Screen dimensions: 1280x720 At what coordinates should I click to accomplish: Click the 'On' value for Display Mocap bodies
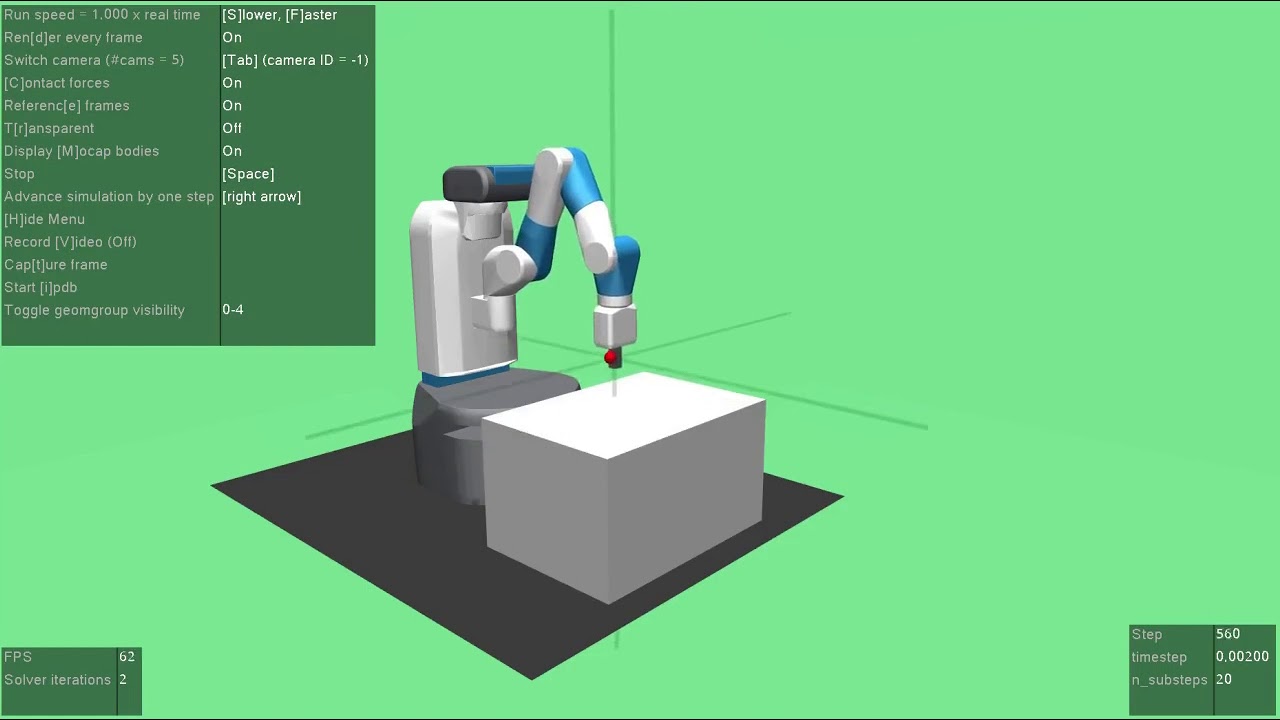pos(232,151)
